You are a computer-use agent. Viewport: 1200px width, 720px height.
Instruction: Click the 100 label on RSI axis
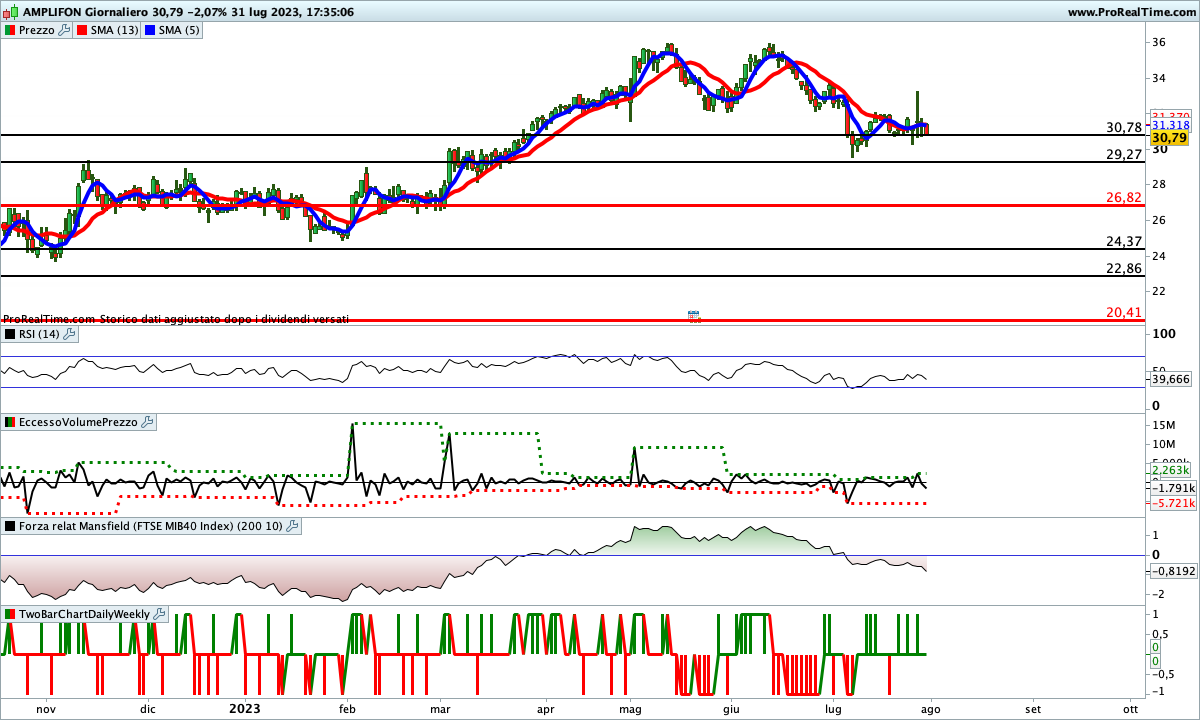tap(1163, 333)
